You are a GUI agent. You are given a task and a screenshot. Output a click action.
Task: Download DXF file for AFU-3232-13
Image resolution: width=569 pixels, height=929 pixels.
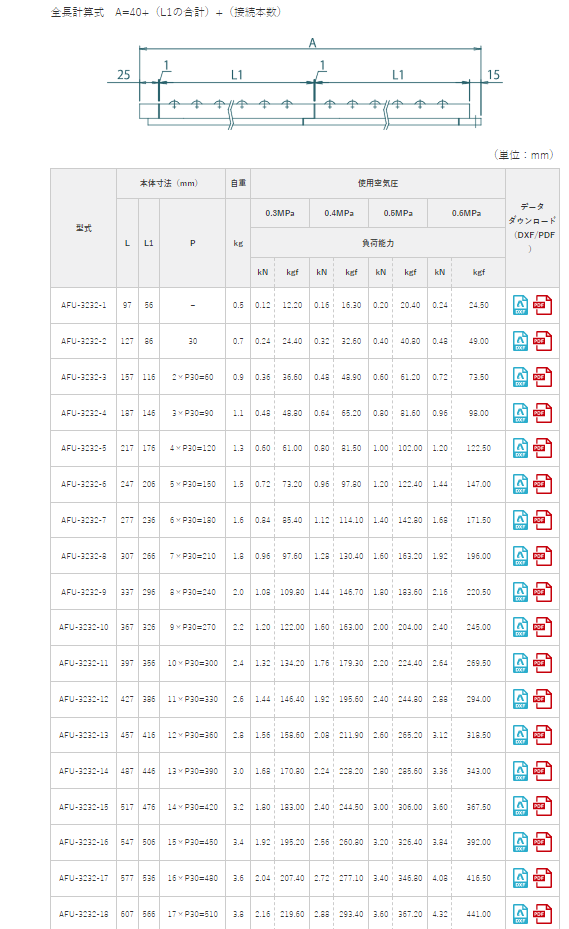pos(520,735)
